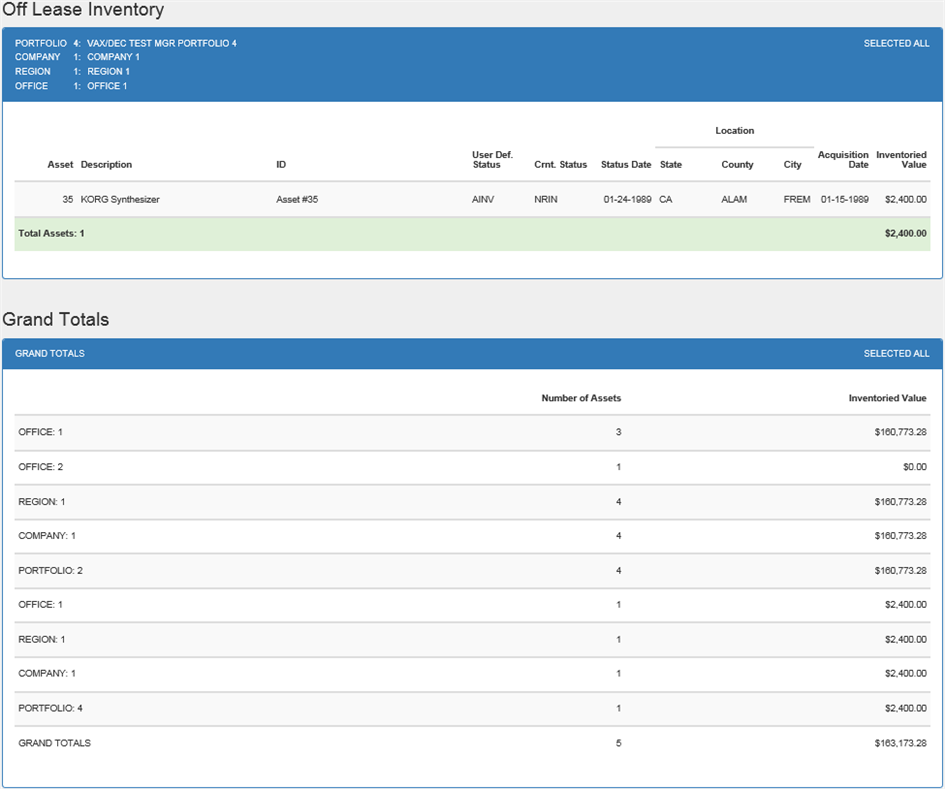Select the 'KORG Synthesizer' description cell
This screenshot has height=789, width=945.
pyautogui.click(x=120, y=200)
